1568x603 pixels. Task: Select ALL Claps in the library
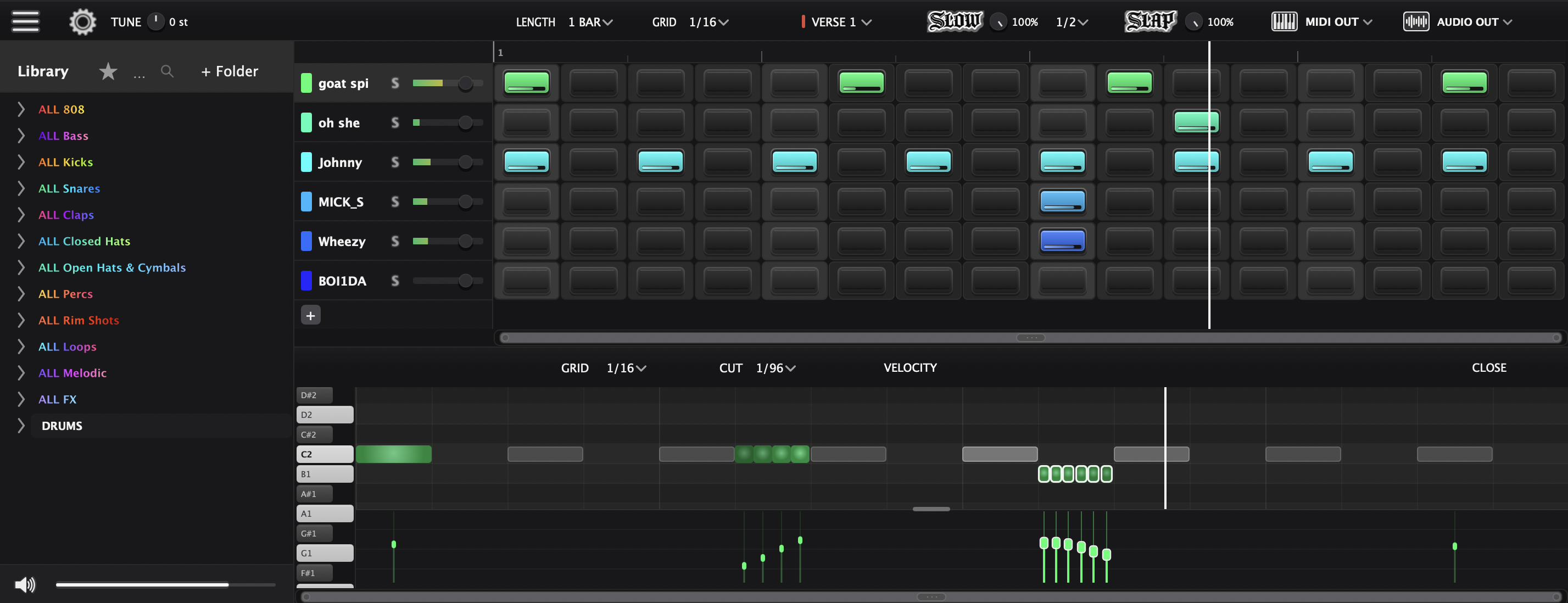[x=66, y=214]
